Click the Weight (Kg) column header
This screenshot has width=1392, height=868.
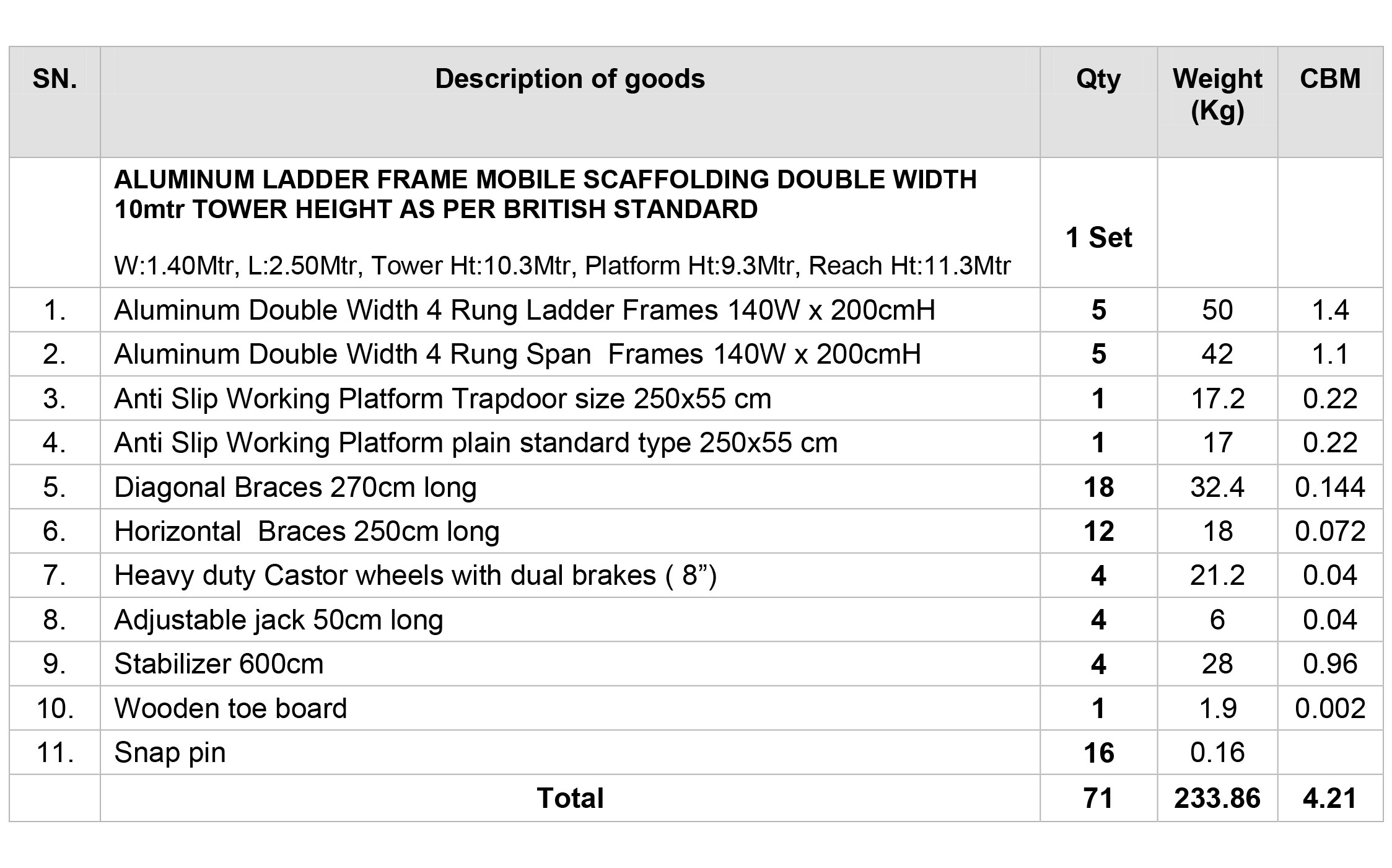click(x=1217, y=102)
